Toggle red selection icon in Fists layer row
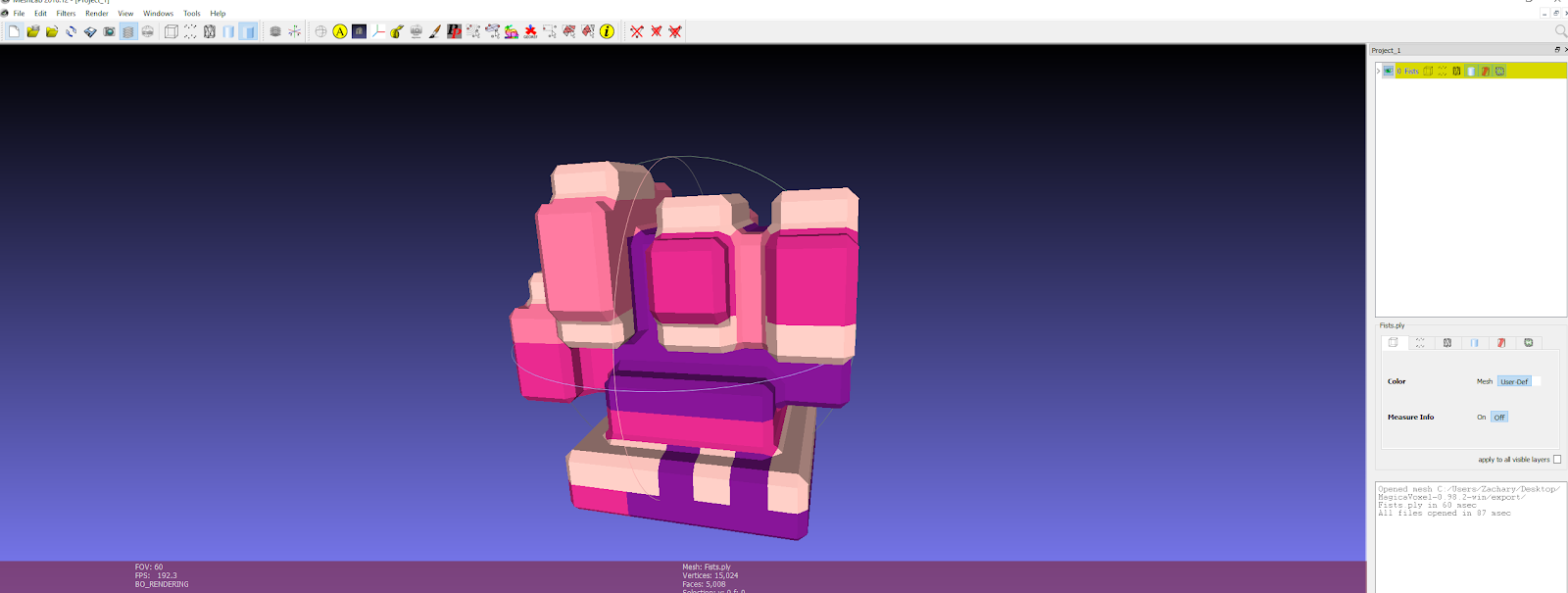Viewport: 1568px width, 593px height. point(1486,71)
